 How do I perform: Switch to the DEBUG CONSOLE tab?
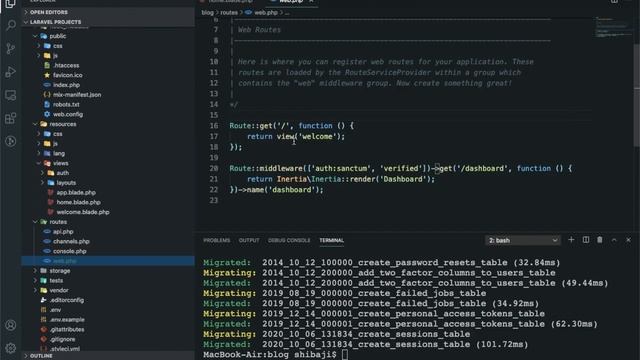[289, 240]
